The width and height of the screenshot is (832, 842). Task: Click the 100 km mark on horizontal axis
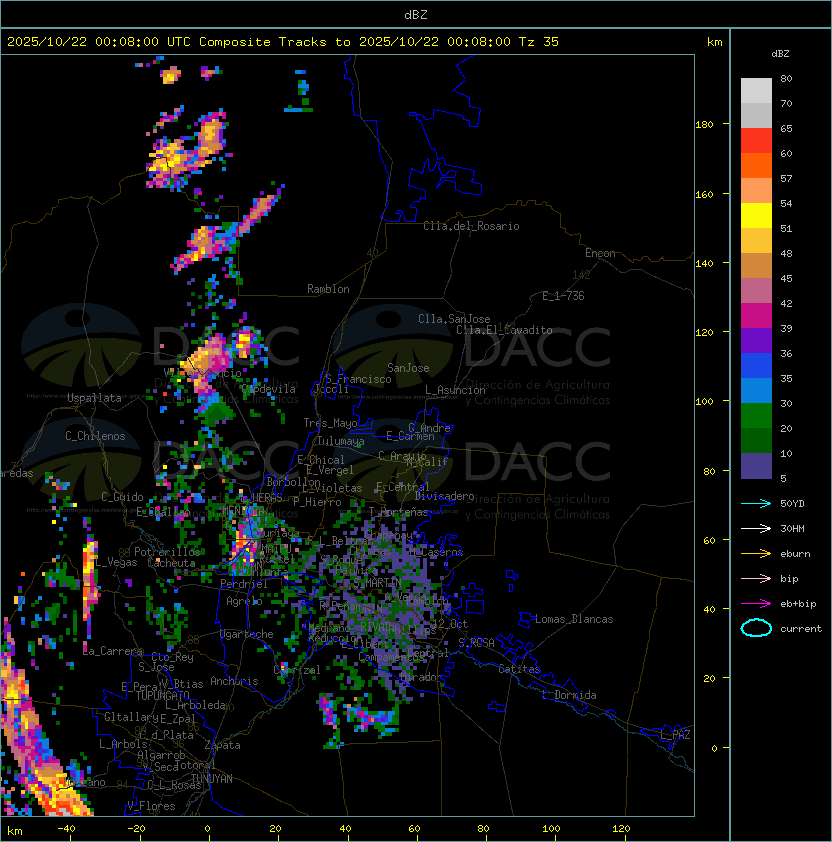[551, 829]
